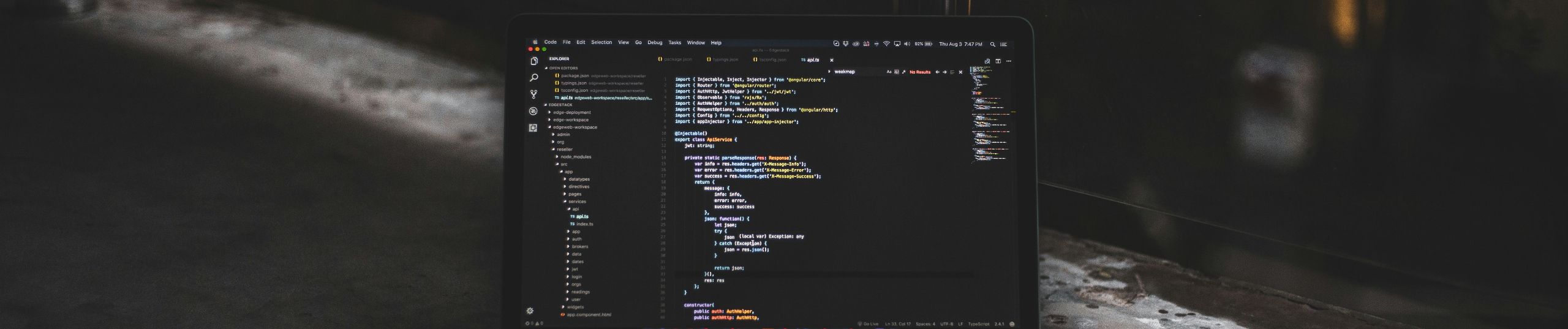Open the editor More Actions ellipsis

pyautogui.click(x=1009, y=61)
